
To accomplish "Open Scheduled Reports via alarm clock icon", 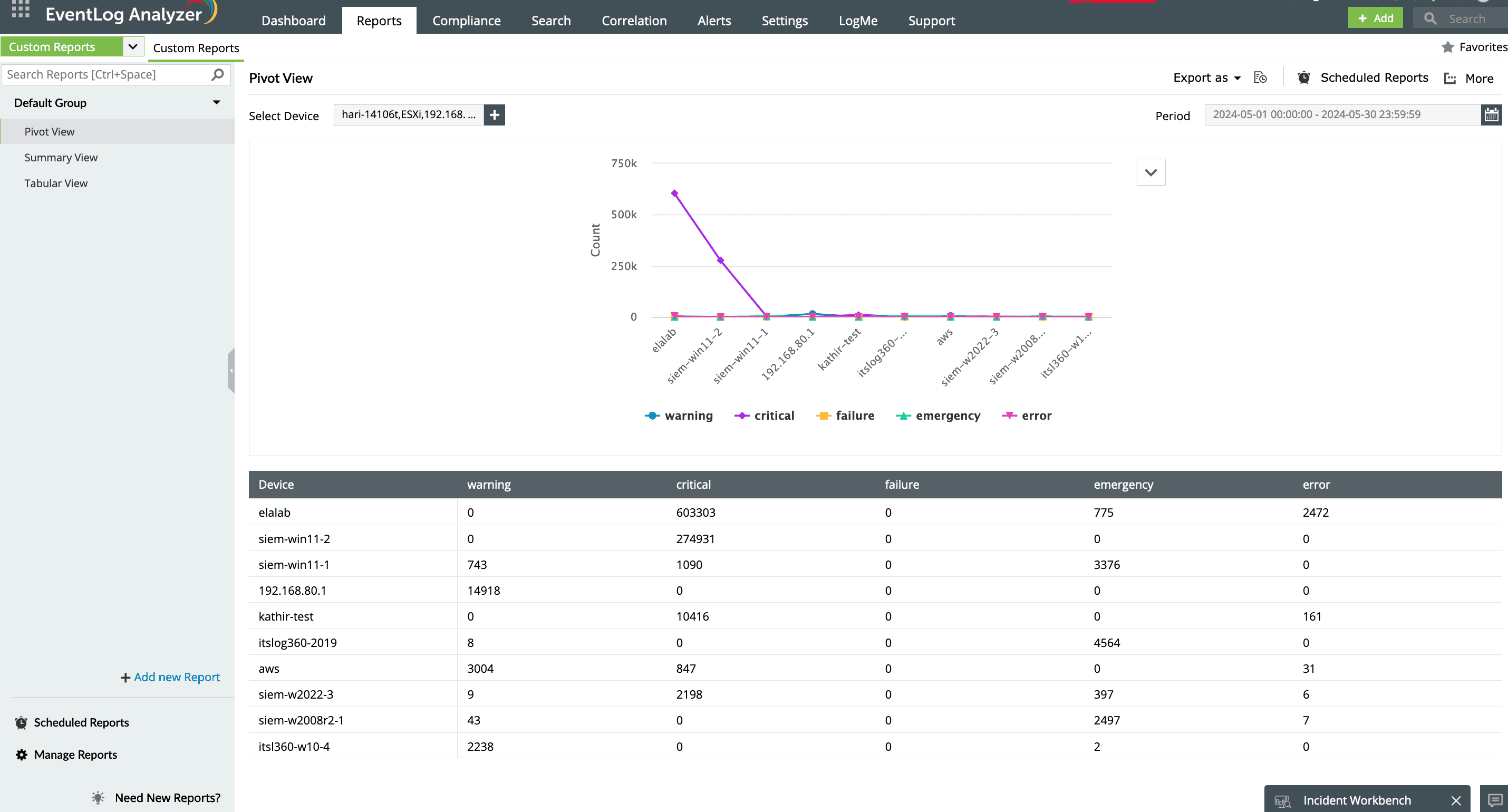I will [x=1304, y=78].
